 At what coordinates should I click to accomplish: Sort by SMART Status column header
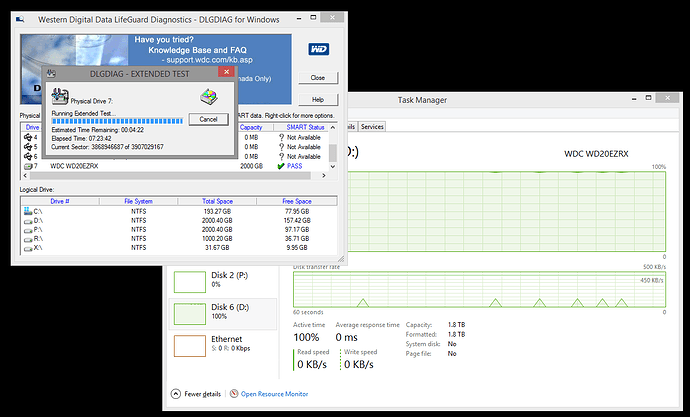(x=305, y=127)
